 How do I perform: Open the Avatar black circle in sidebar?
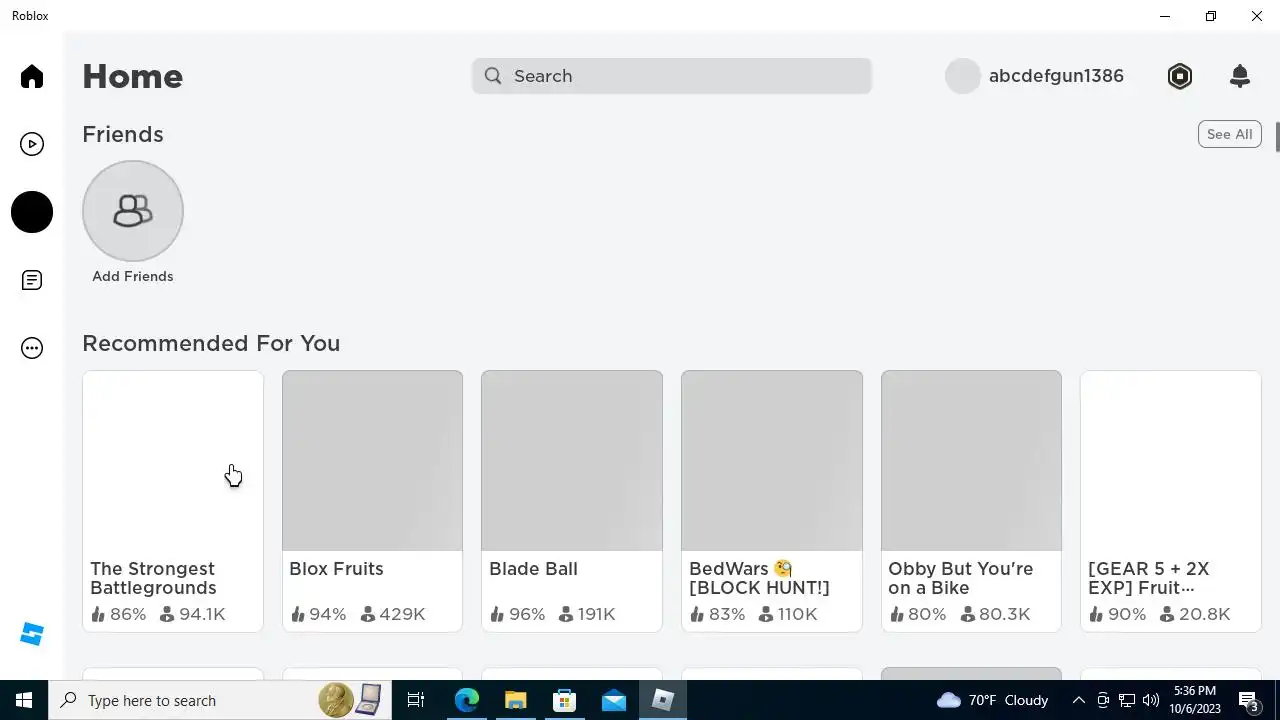(32, 212)
